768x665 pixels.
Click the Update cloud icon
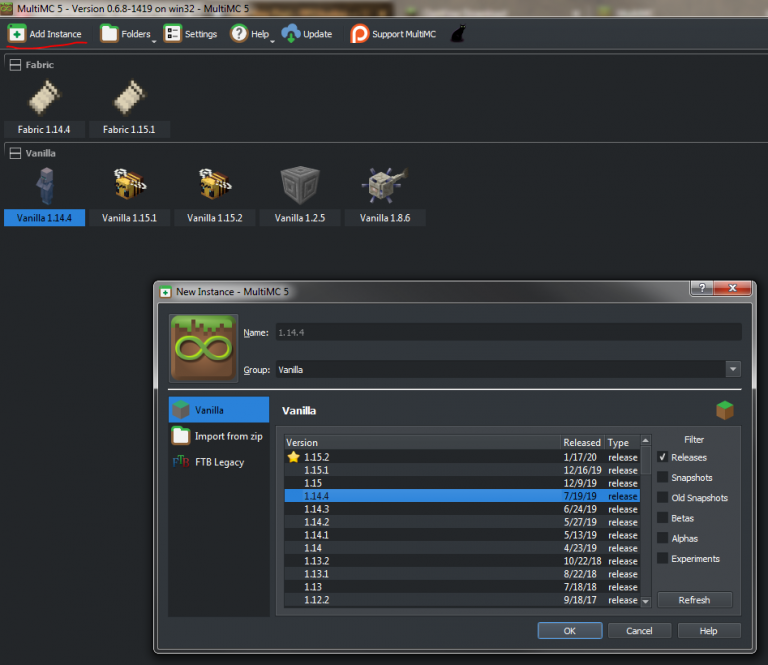click(291, 34)
